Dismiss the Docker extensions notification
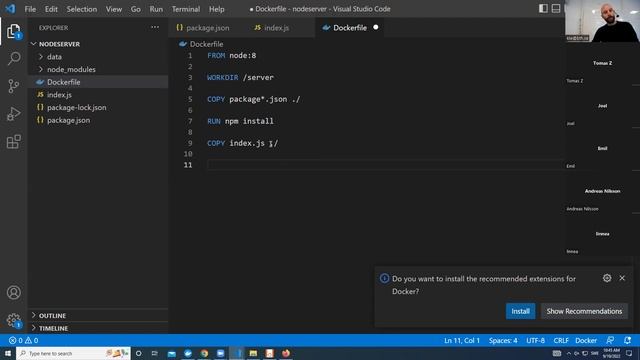640x360 pixels. pos(622,278)
